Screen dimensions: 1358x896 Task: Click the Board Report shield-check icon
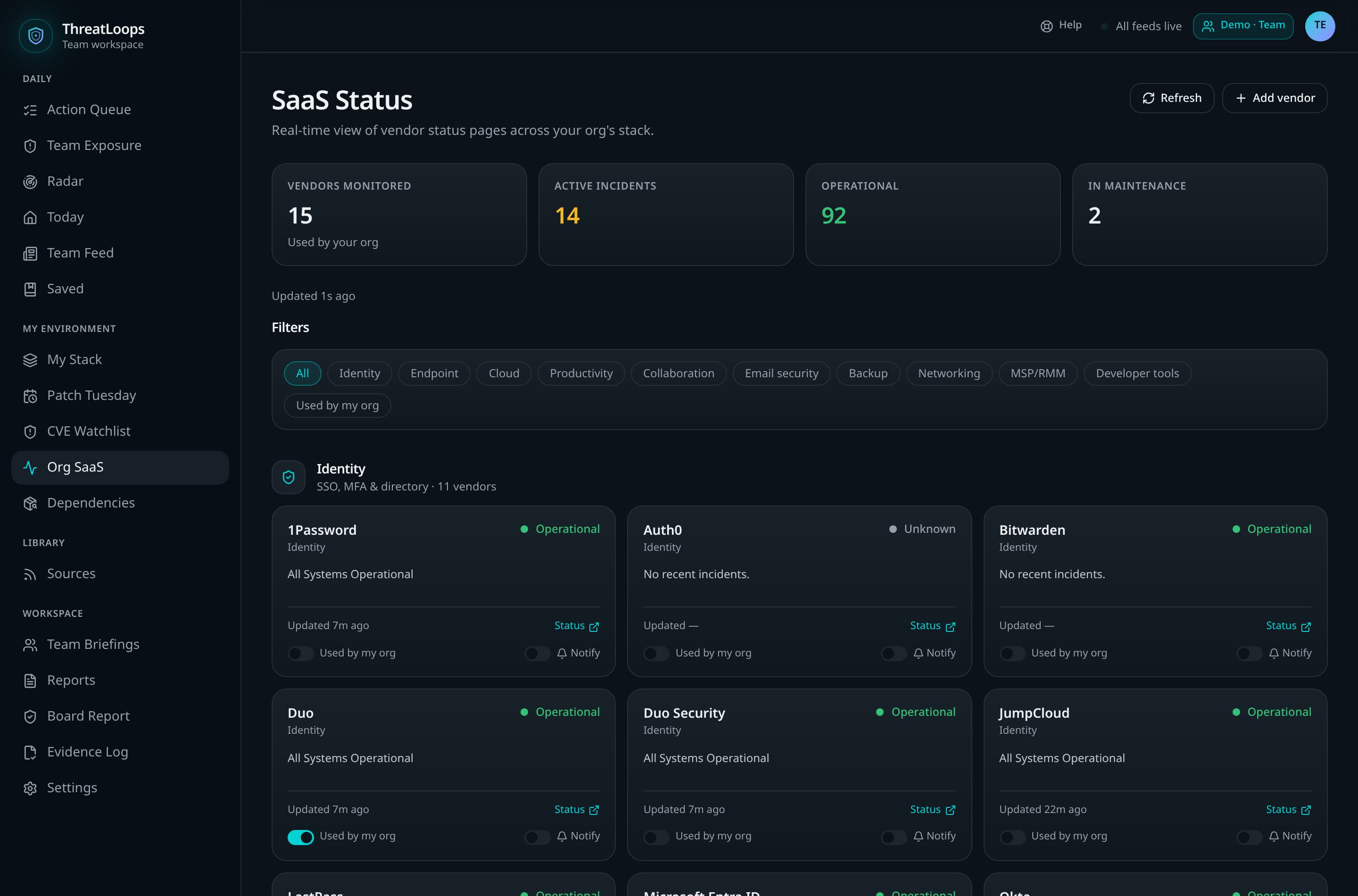tap(30, 717)
